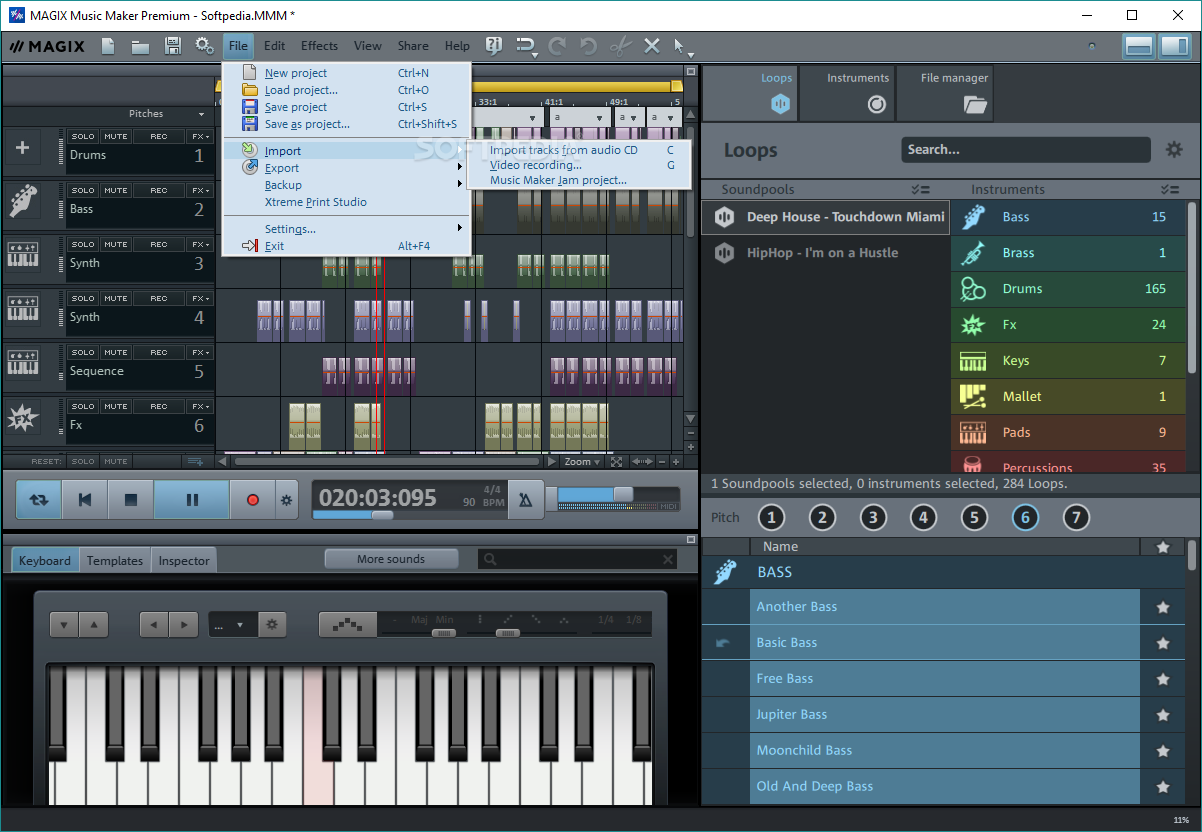
Task: Select pitch 3 radio button
Action: click(873, 517)
